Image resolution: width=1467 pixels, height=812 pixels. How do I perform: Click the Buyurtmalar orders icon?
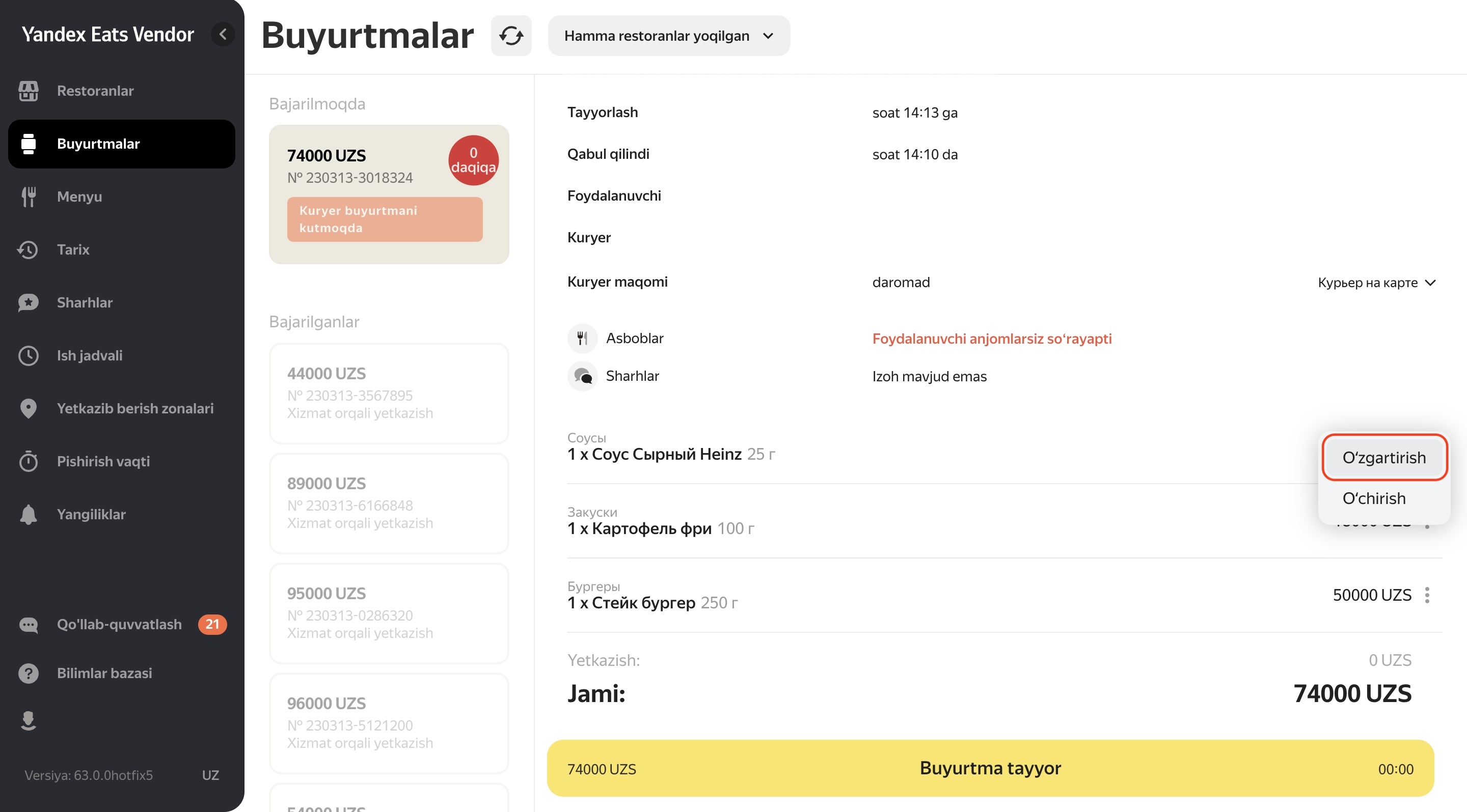pyautogui.click(x=28, y=144)
